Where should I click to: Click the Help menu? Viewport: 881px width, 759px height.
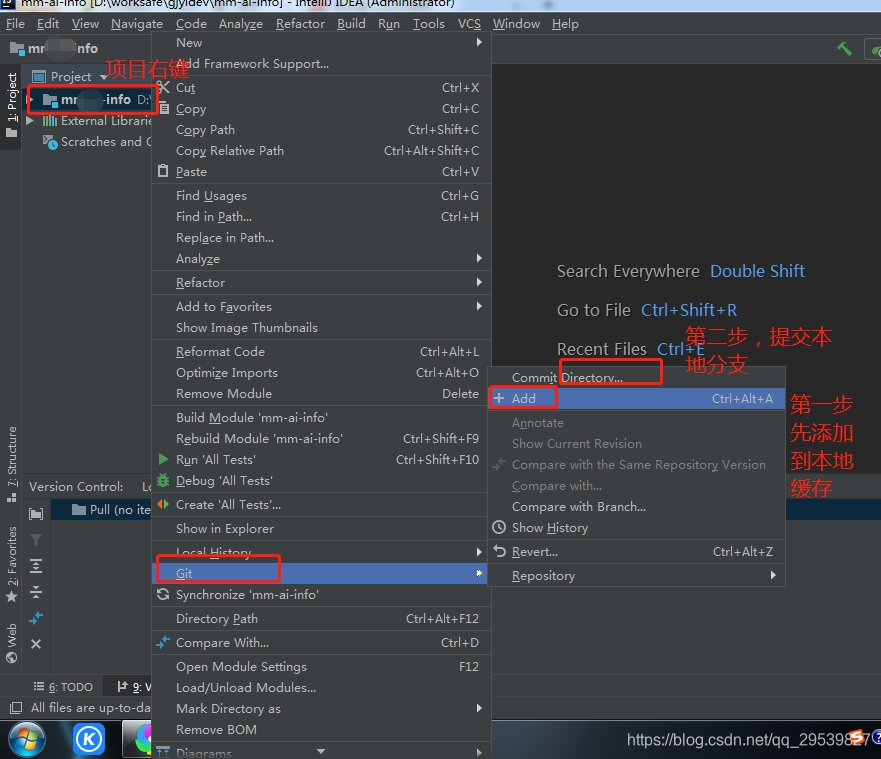[x=565, y=24]
